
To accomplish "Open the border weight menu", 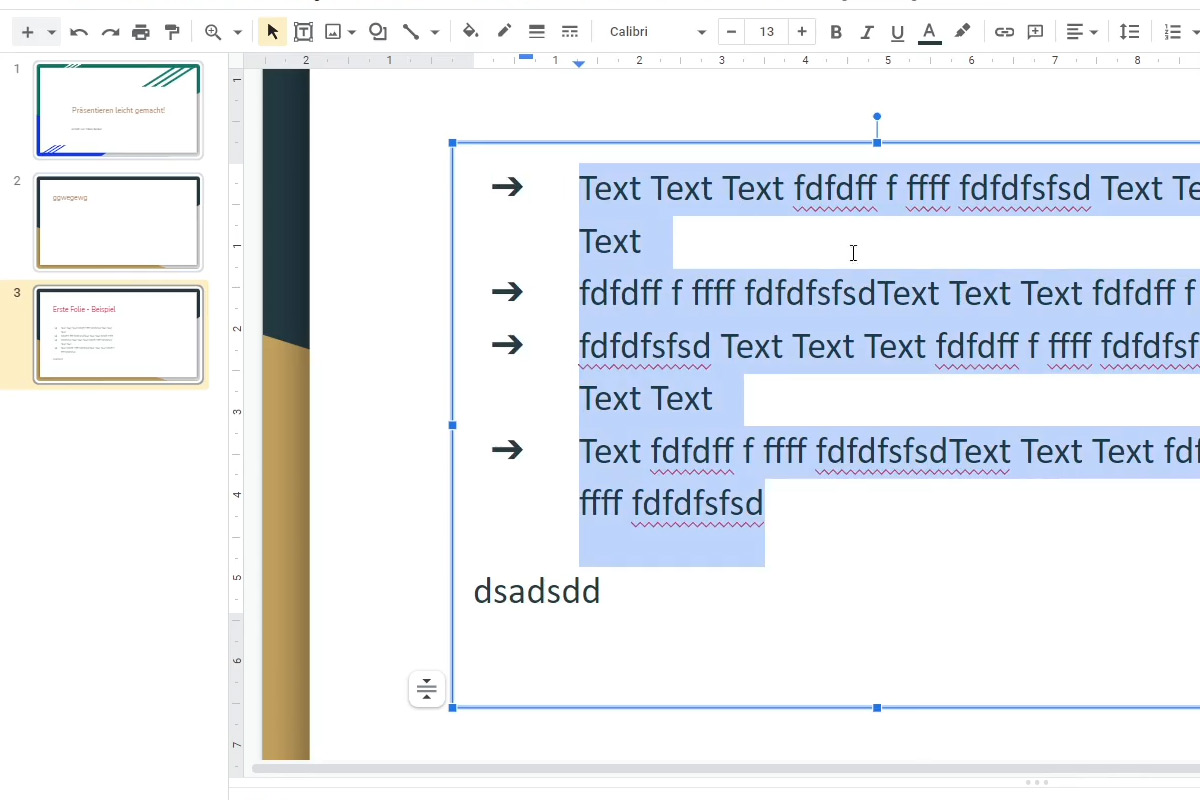I will 537,32.
